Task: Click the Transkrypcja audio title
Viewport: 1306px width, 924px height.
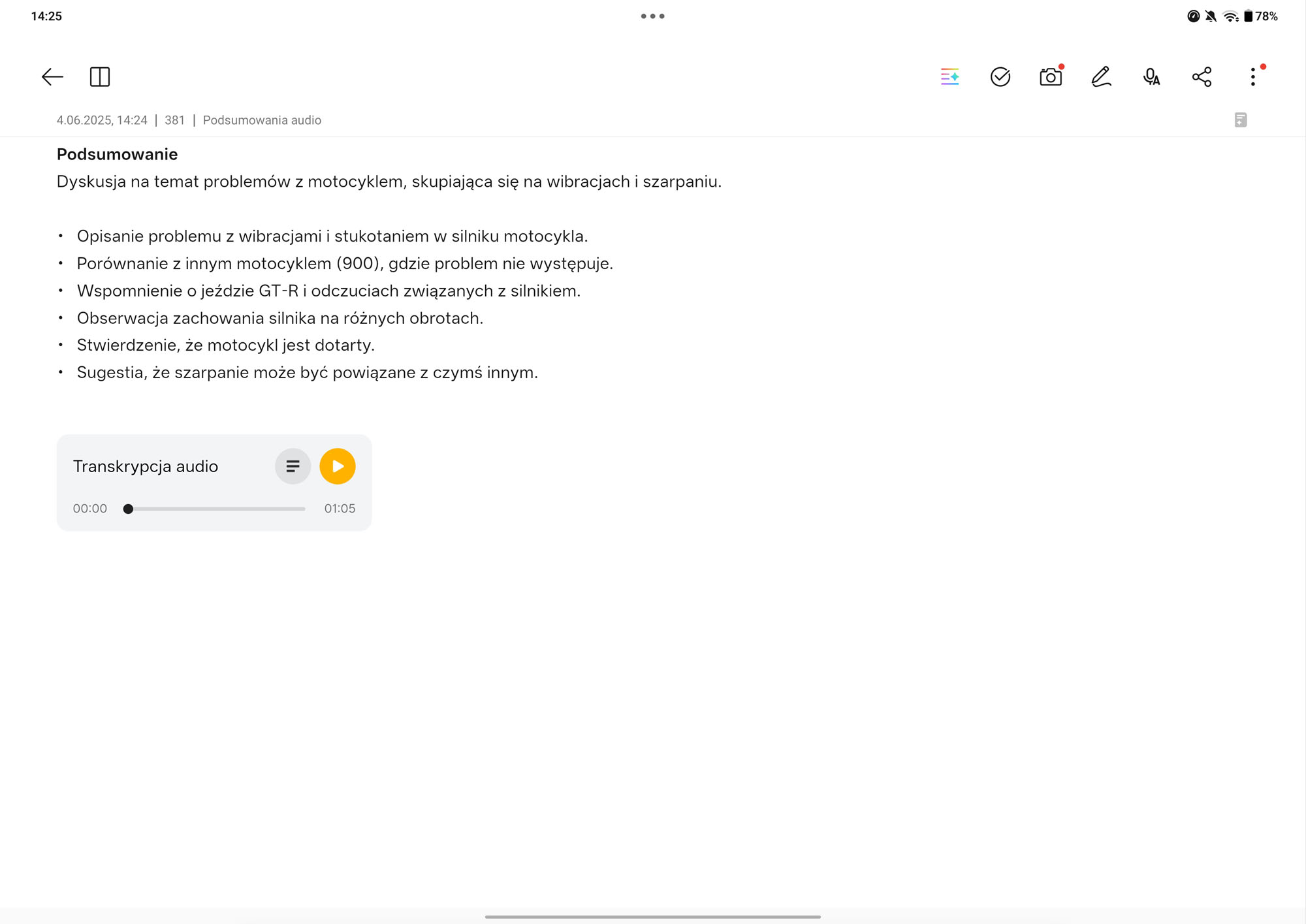Action: pos(146,466)
